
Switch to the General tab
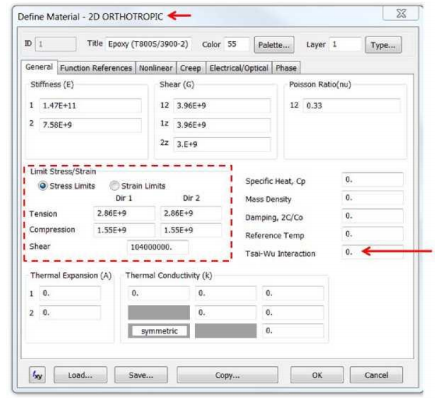39,67
